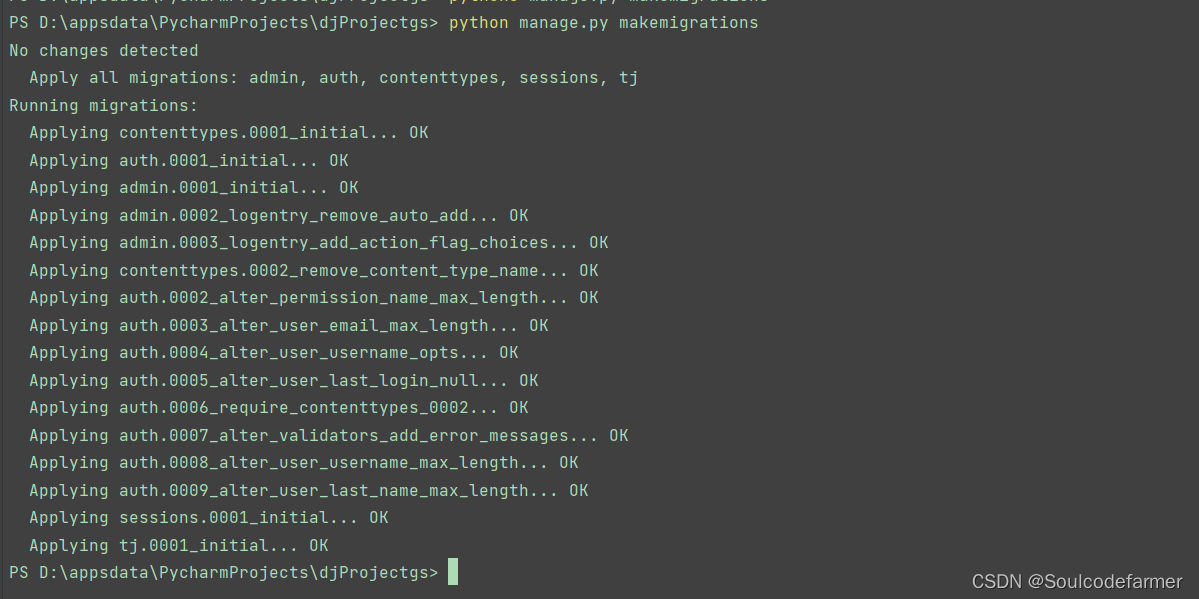Click the terminal cursor at the prompt

click(x=453, y=572)
